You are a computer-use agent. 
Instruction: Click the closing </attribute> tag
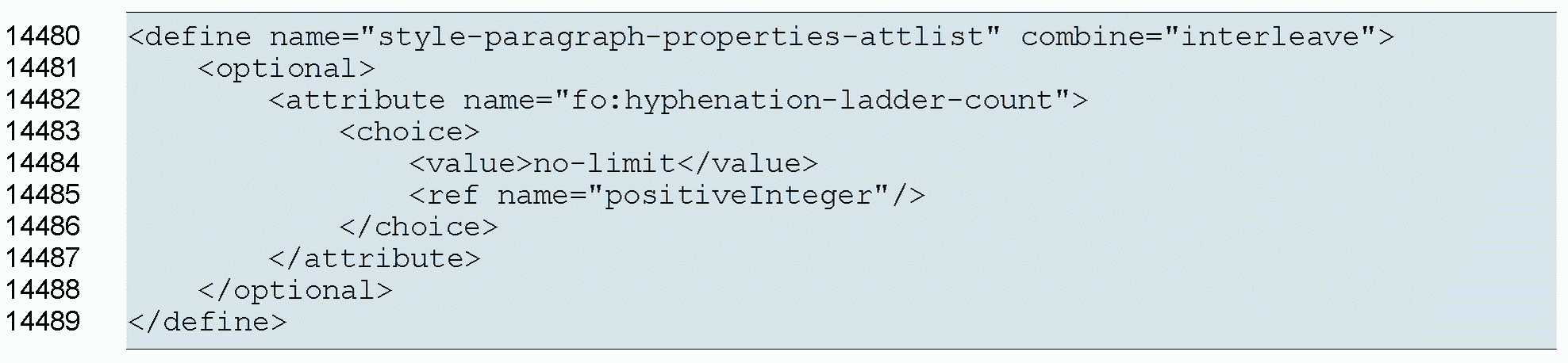[x=375, y=258]
